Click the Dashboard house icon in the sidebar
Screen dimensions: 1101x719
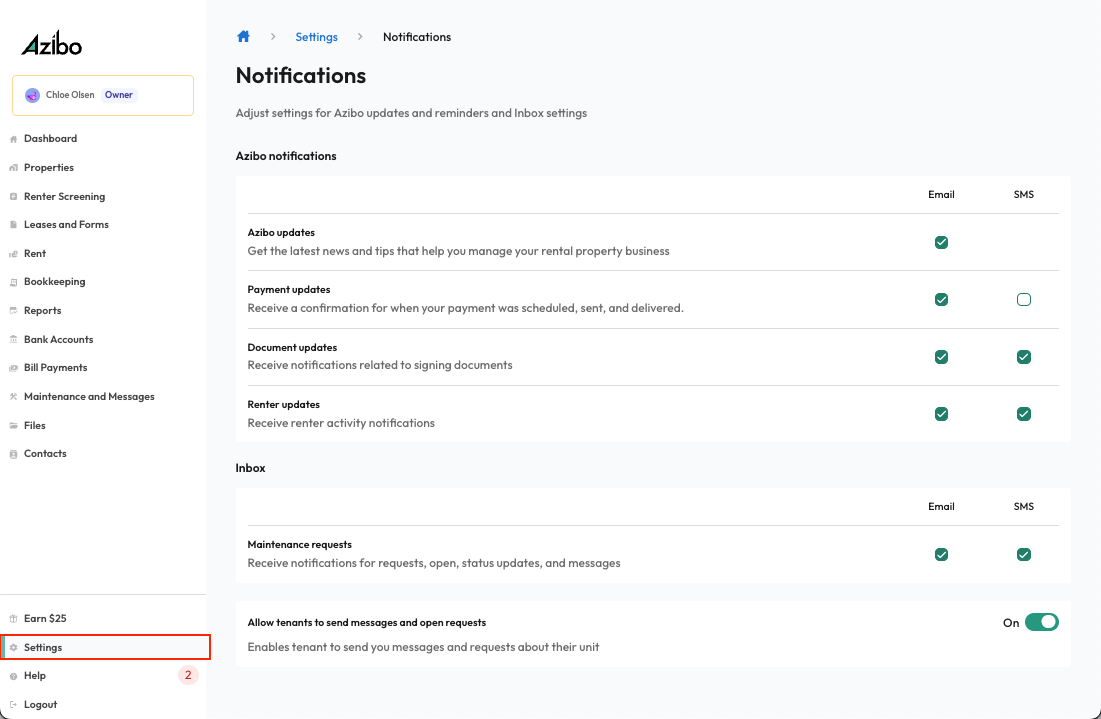tap(13, 139)
